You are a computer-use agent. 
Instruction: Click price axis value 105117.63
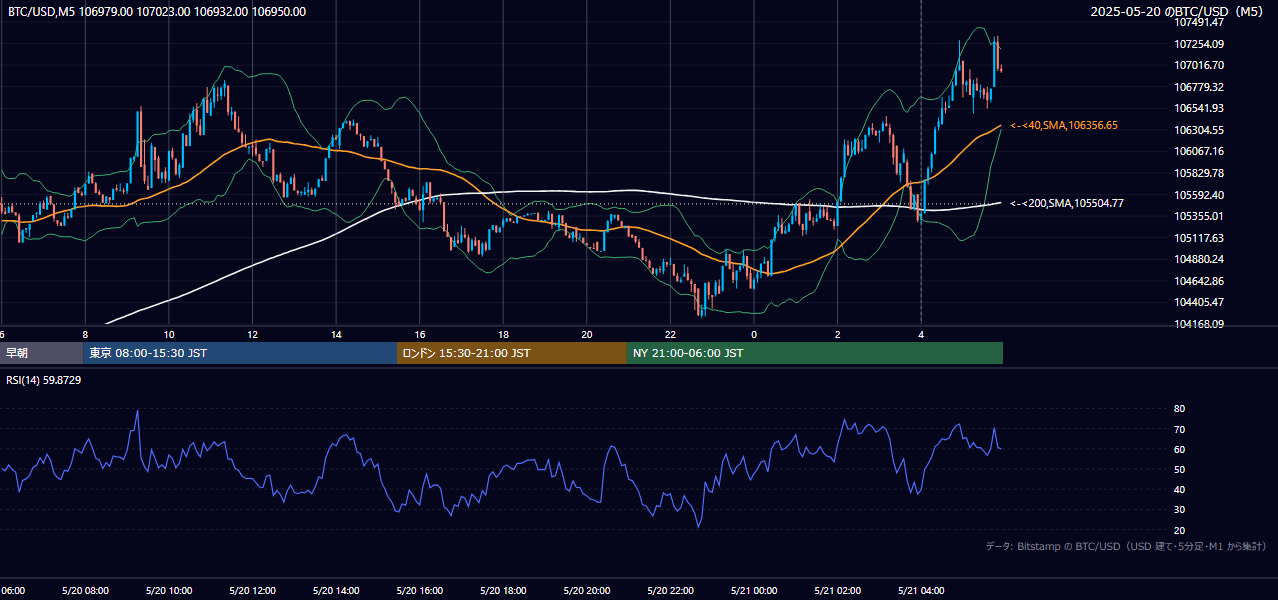click(1199, 238)
